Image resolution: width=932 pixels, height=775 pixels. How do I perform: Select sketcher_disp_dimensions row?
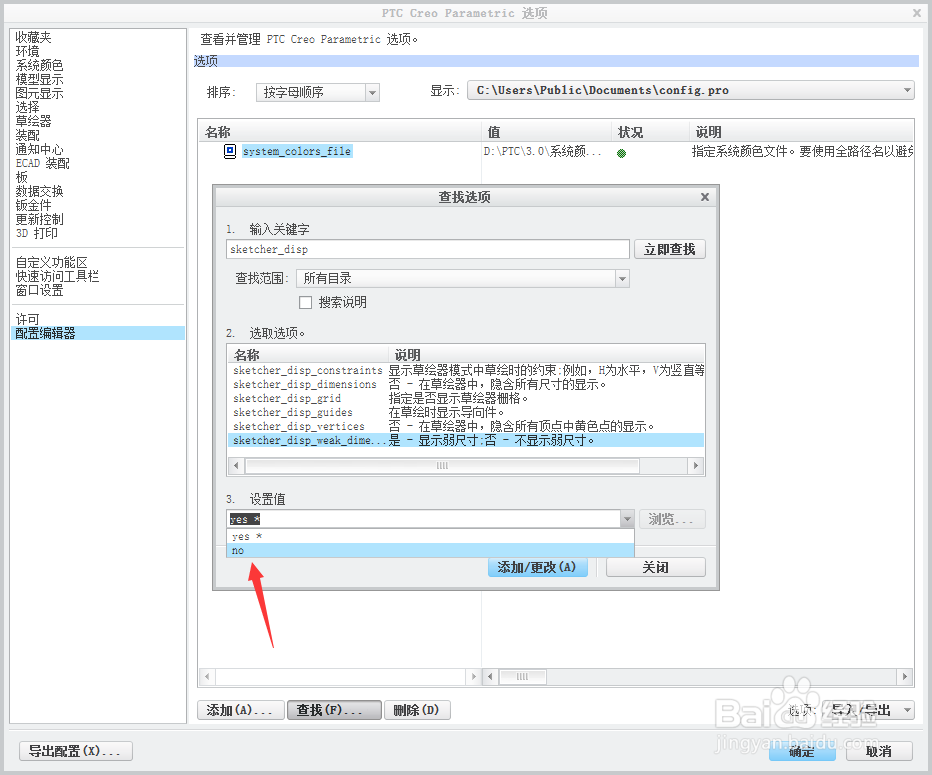466,385
